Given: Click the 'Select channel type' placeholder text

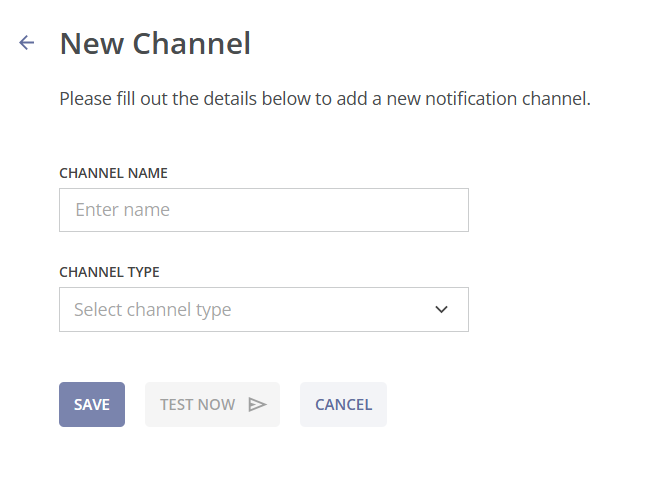Looking at the screenshot, I should (152, 310).
